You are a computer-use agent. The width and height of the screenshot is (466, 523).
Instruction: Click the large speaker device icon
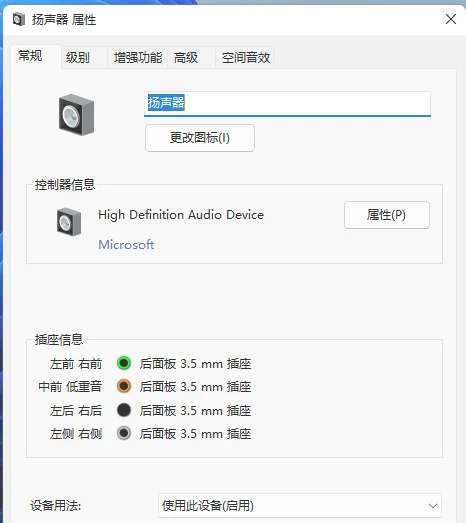(x=76, y=115)
